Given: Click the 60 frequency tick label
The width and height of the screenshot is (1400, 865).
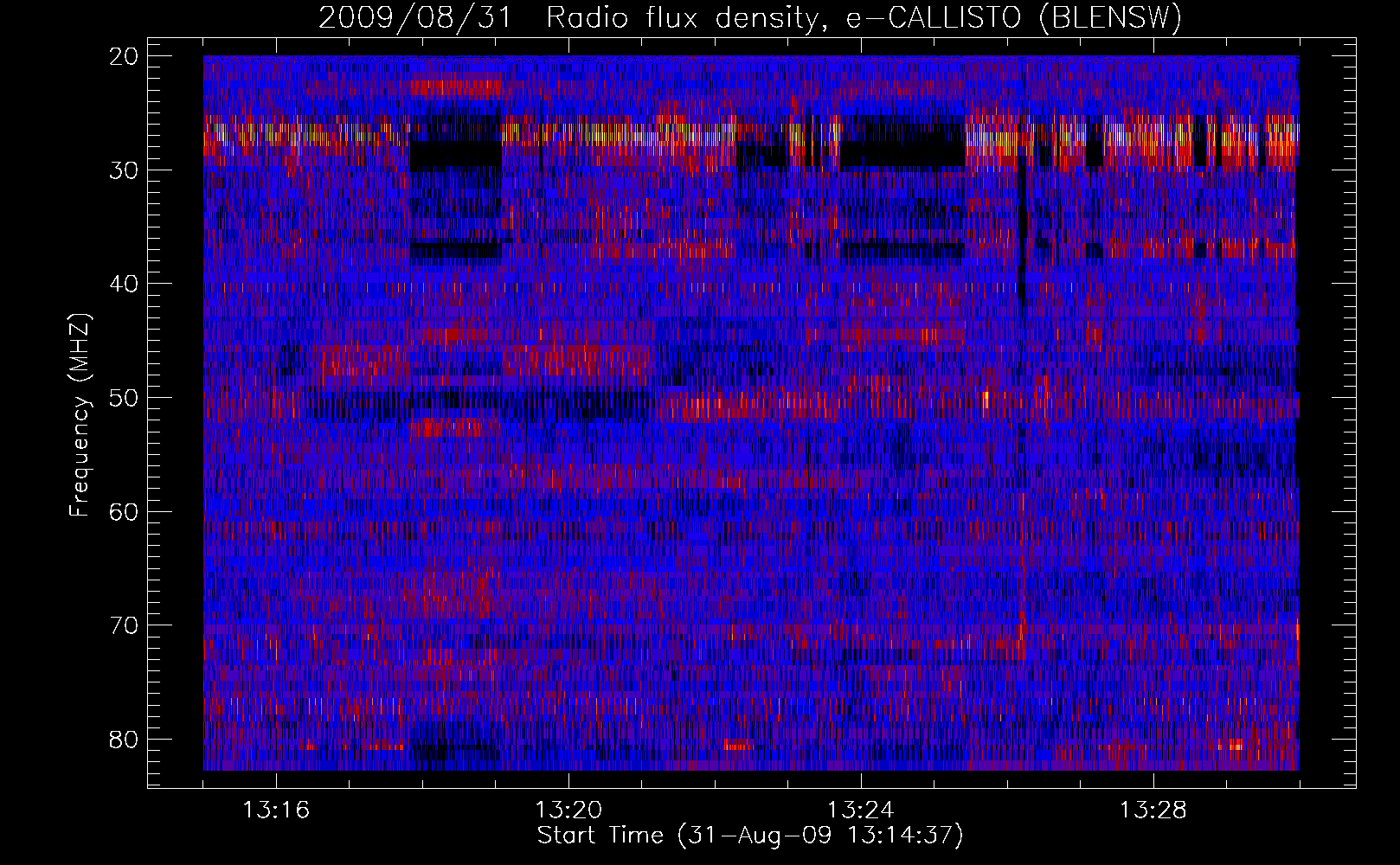Looking at the screenshot, I should point(125,512).
